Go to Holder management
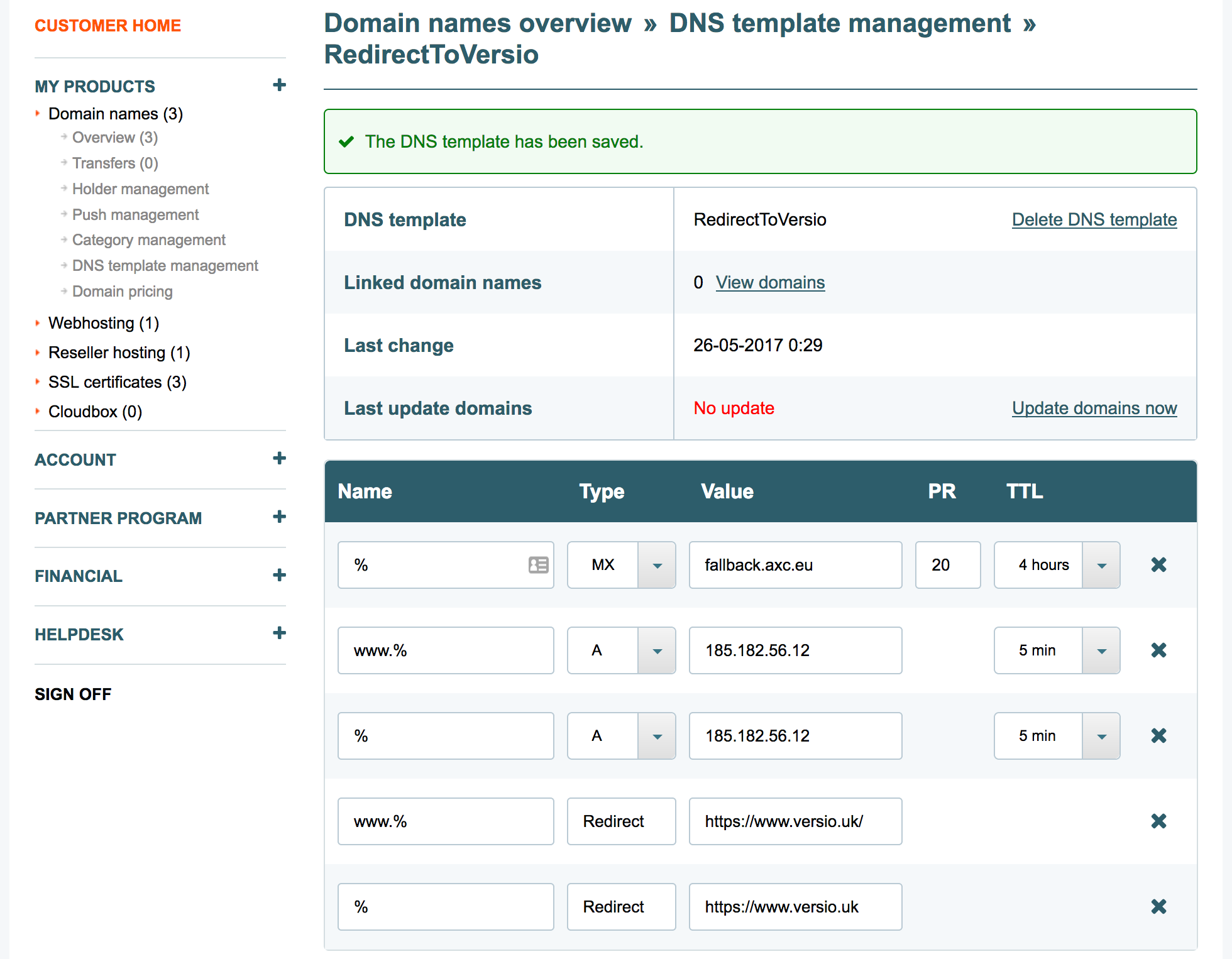The height and width of the screenshot is (959, 1232). tap(140, 189)
